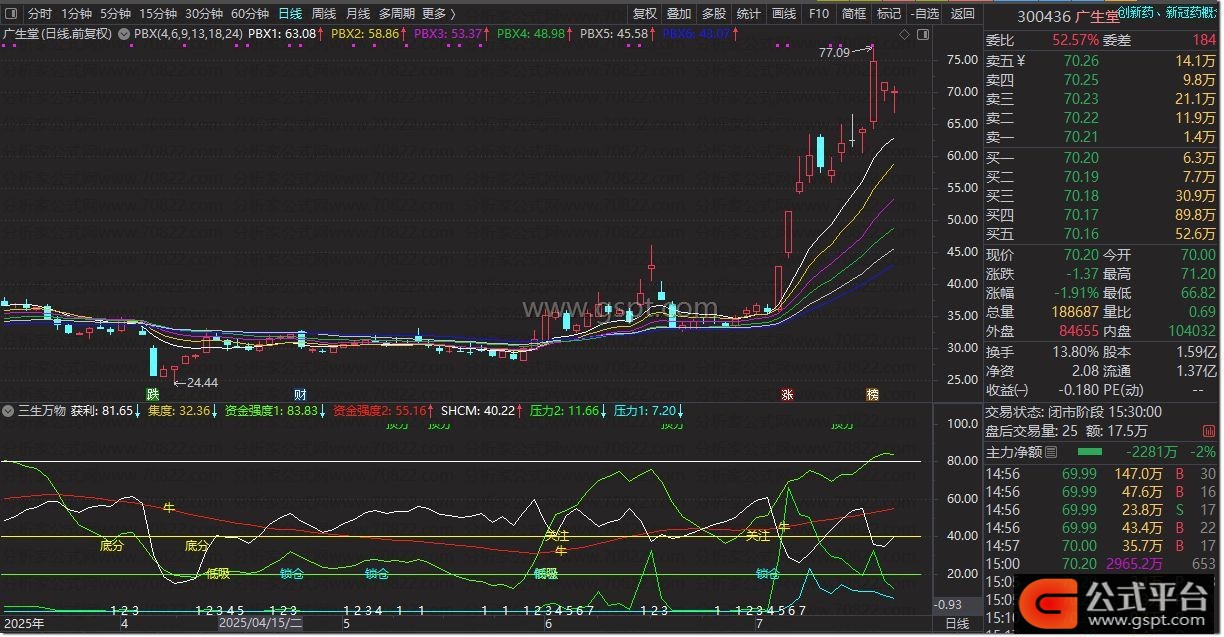Click the 15:00 trade row 2965.2万
1224x637 pixels.
tap(1101, 564)
